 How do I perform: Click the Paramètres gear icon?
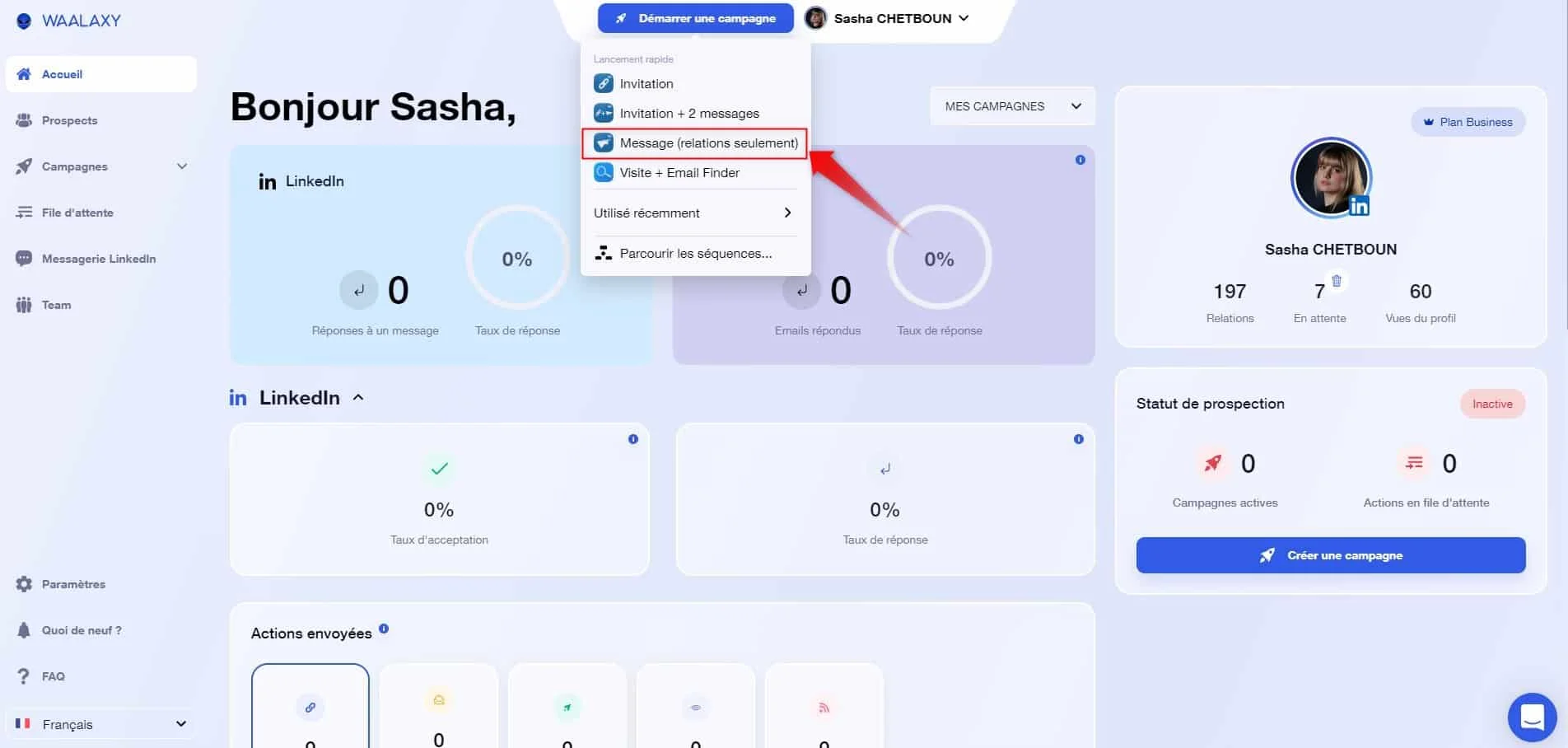(24, 584)
